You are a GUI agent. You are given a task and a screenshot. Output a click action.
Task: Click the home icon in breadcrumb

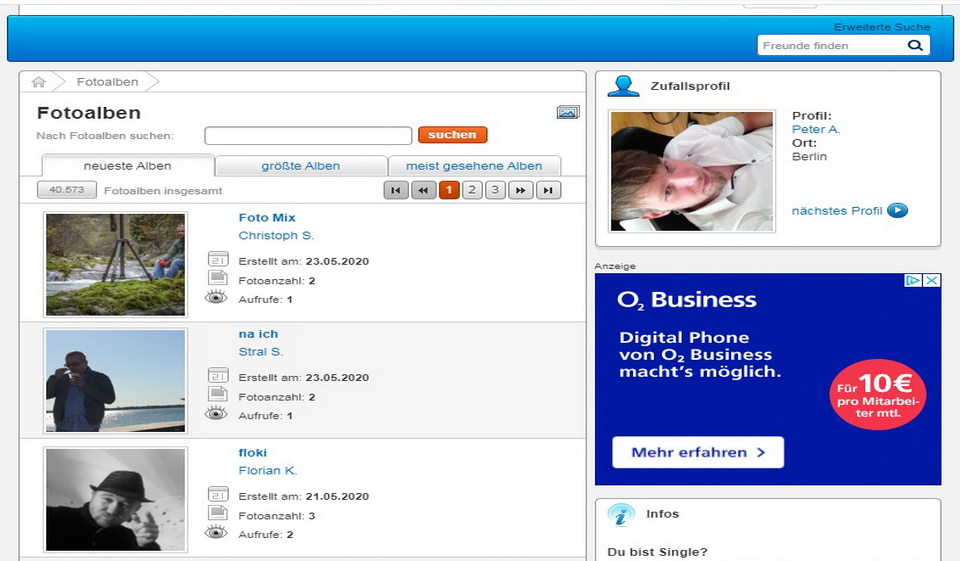click(x=39, y=82)
